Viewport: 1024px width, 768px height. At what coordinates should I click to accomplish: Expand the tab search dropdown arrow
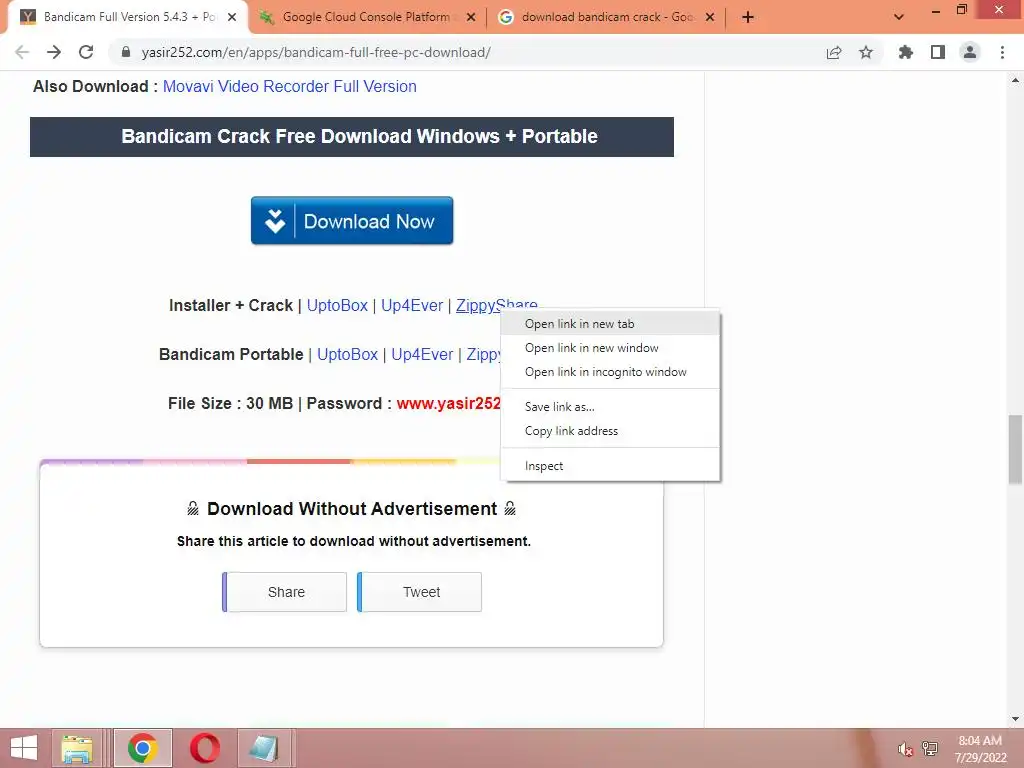[x=899, y=17]
